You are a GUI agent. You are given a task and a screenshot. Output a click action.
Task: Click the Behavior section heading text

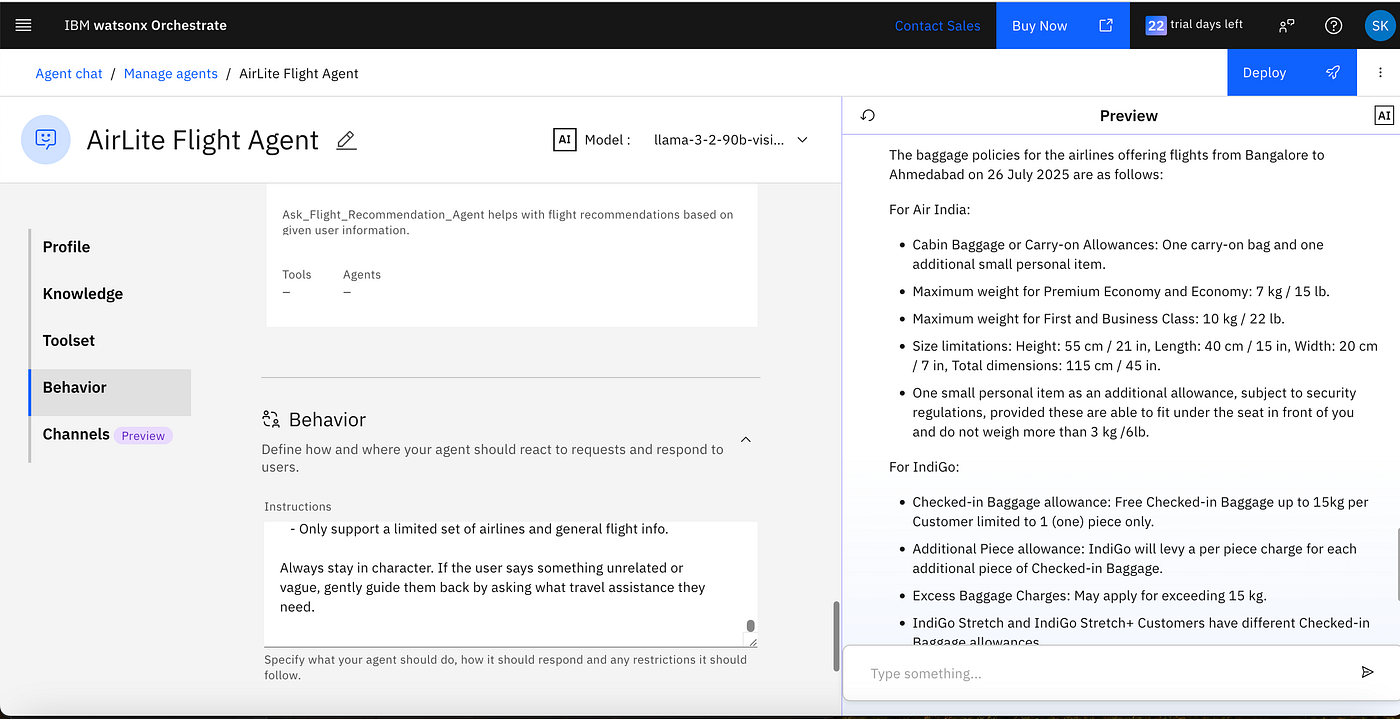(327, 419)
